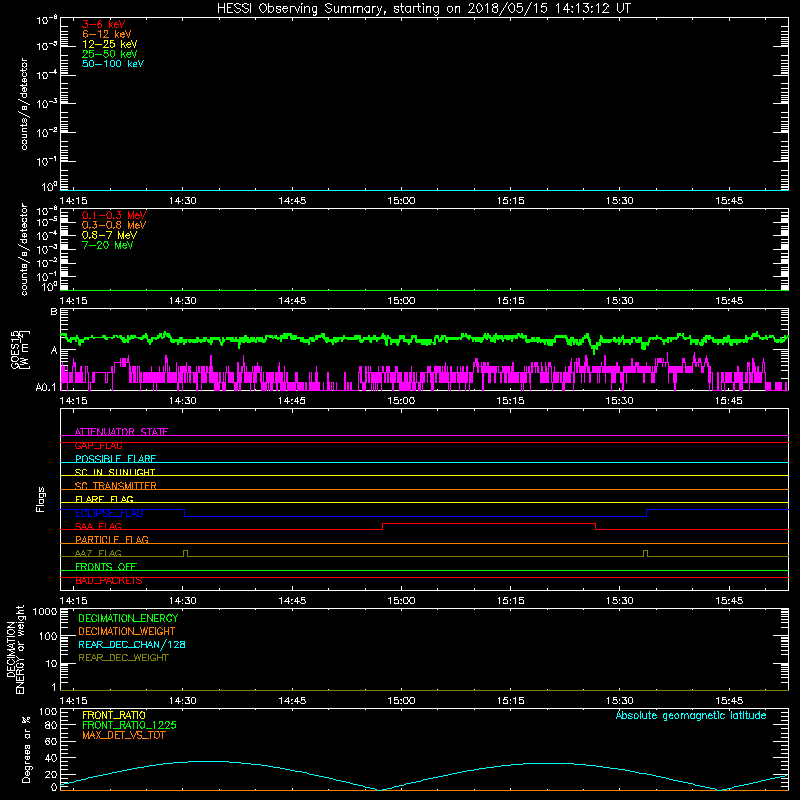Select the DECIMATION_WEIGHT legend label

127,631
